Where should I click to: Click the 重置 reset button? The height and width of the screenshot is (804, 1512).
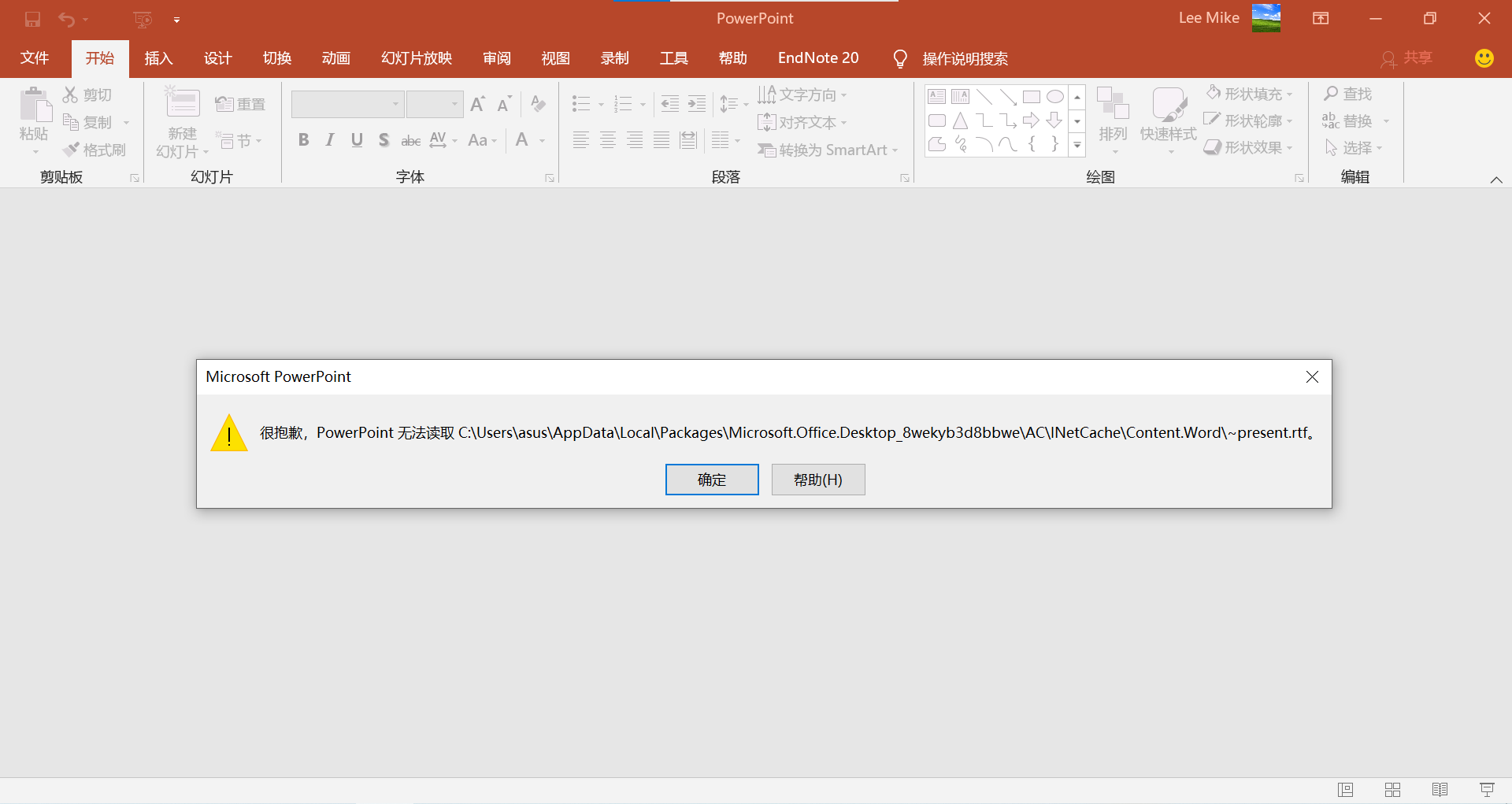tap(240, 104)
